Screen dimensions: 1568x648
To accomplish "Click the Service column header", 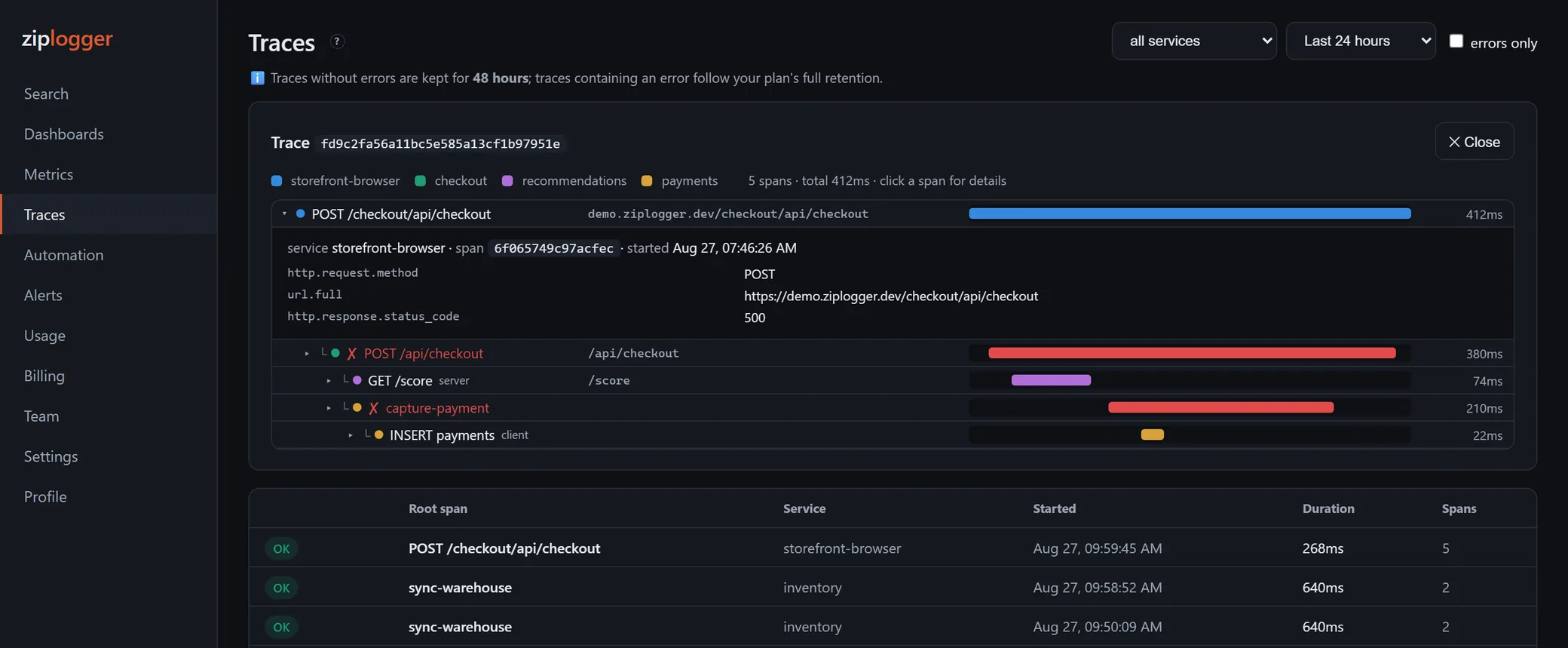I will (804, 508).
